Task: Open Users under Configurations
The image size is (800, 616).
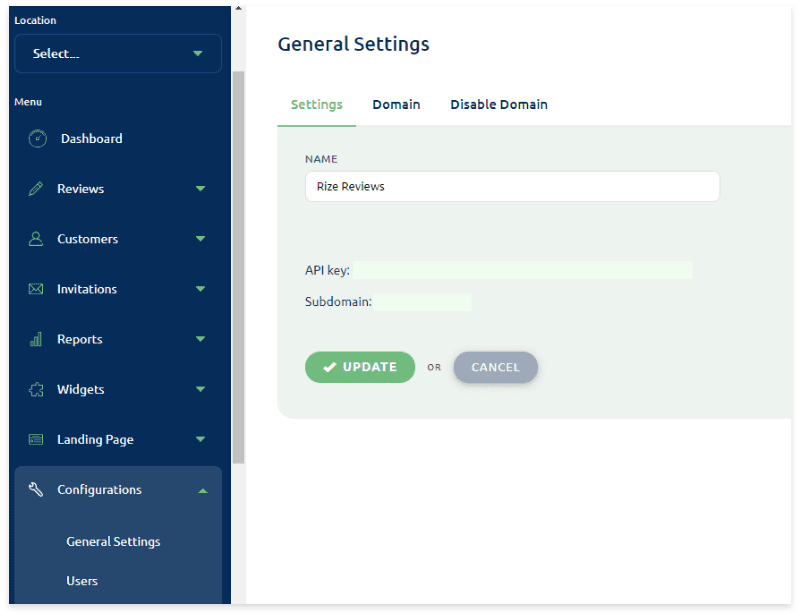Action: point(82,581)
